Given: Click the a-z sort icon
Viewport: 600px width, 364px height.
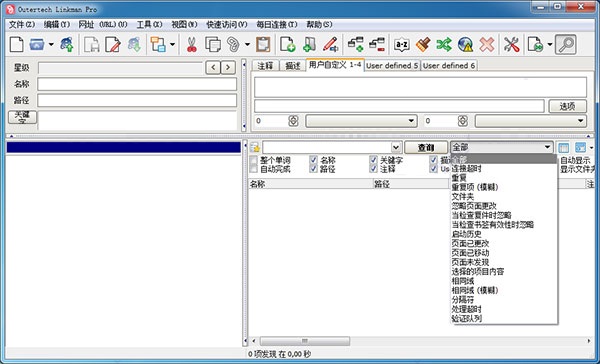Looking at the screenshot, I should (x=402, y=45).
